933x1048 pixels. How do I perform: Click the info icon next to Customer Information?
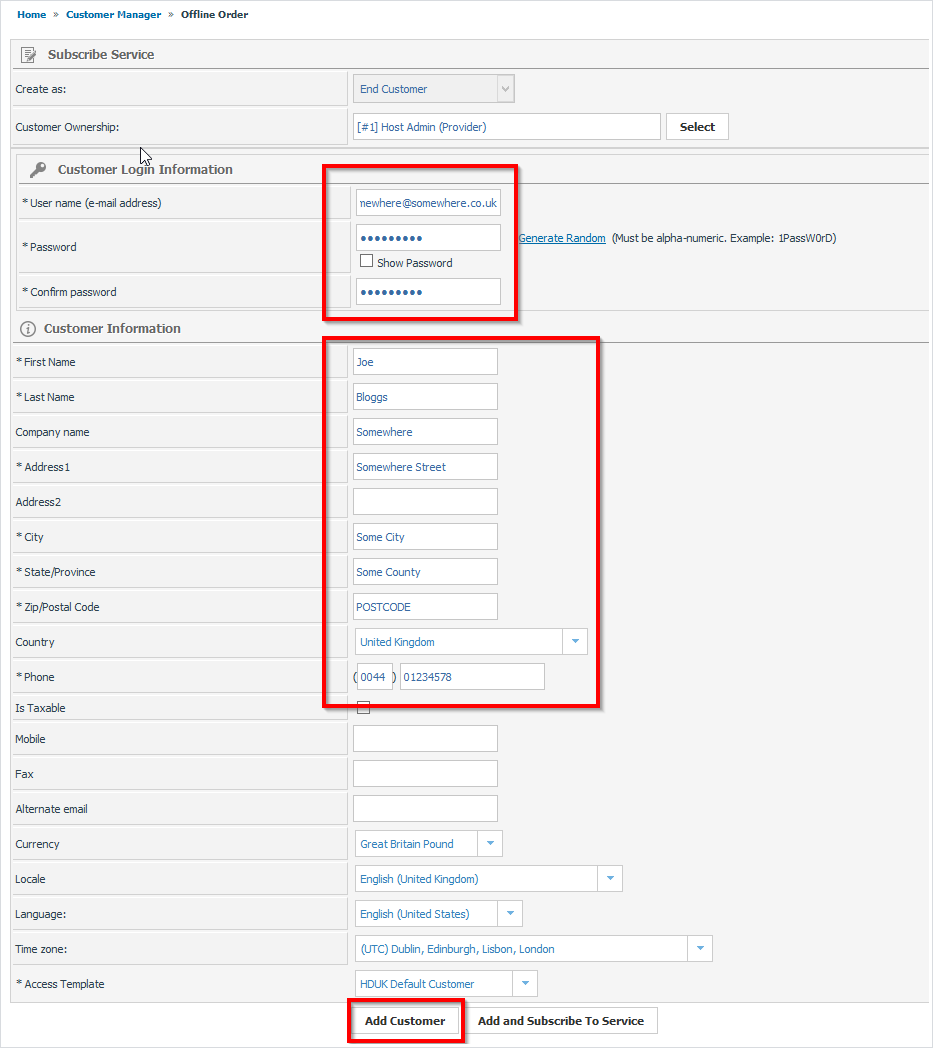pyautogui.click(x=28, y=329)
